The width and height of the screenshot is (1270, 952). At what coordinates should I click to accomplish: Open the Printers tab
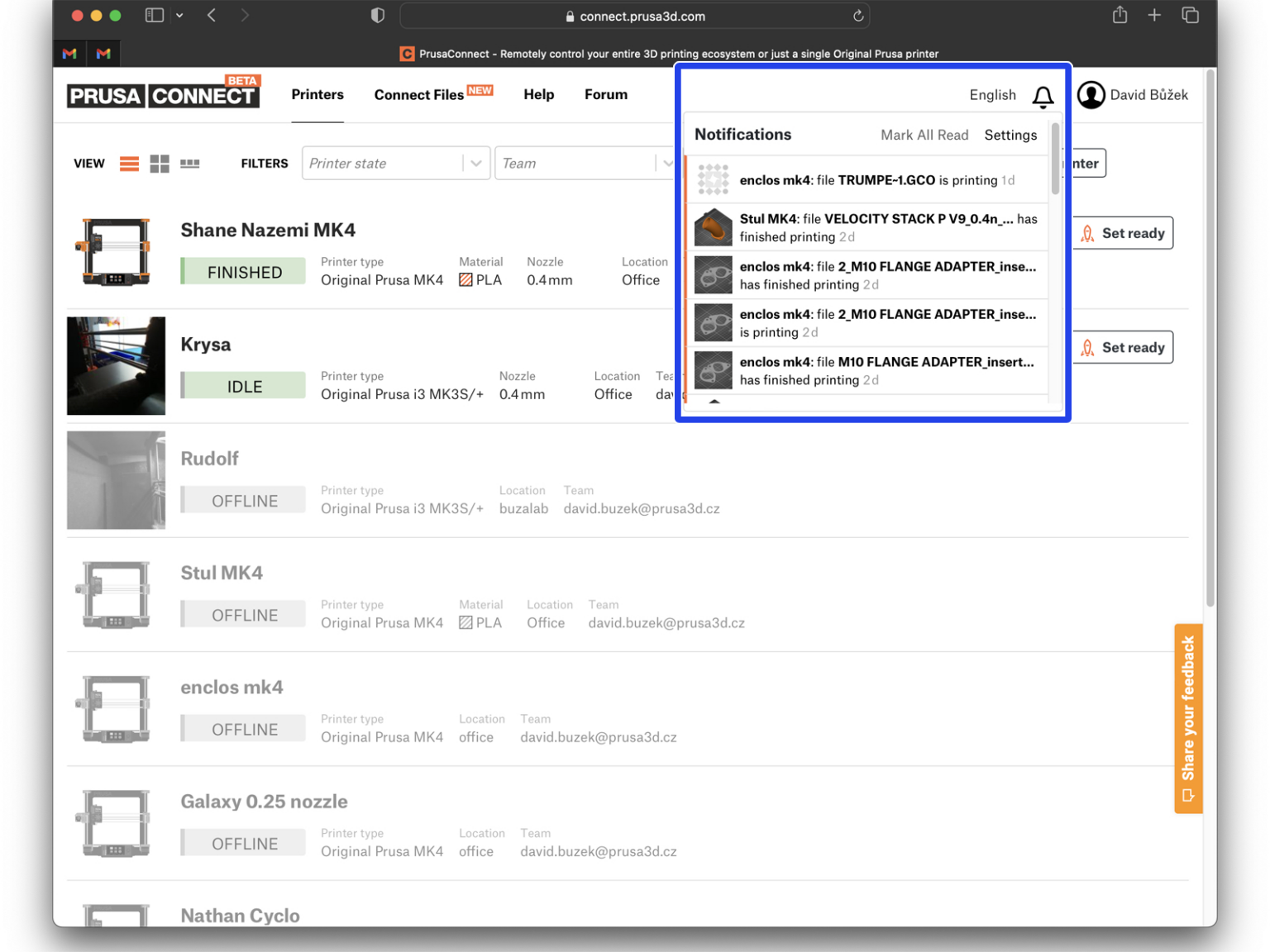317,94
